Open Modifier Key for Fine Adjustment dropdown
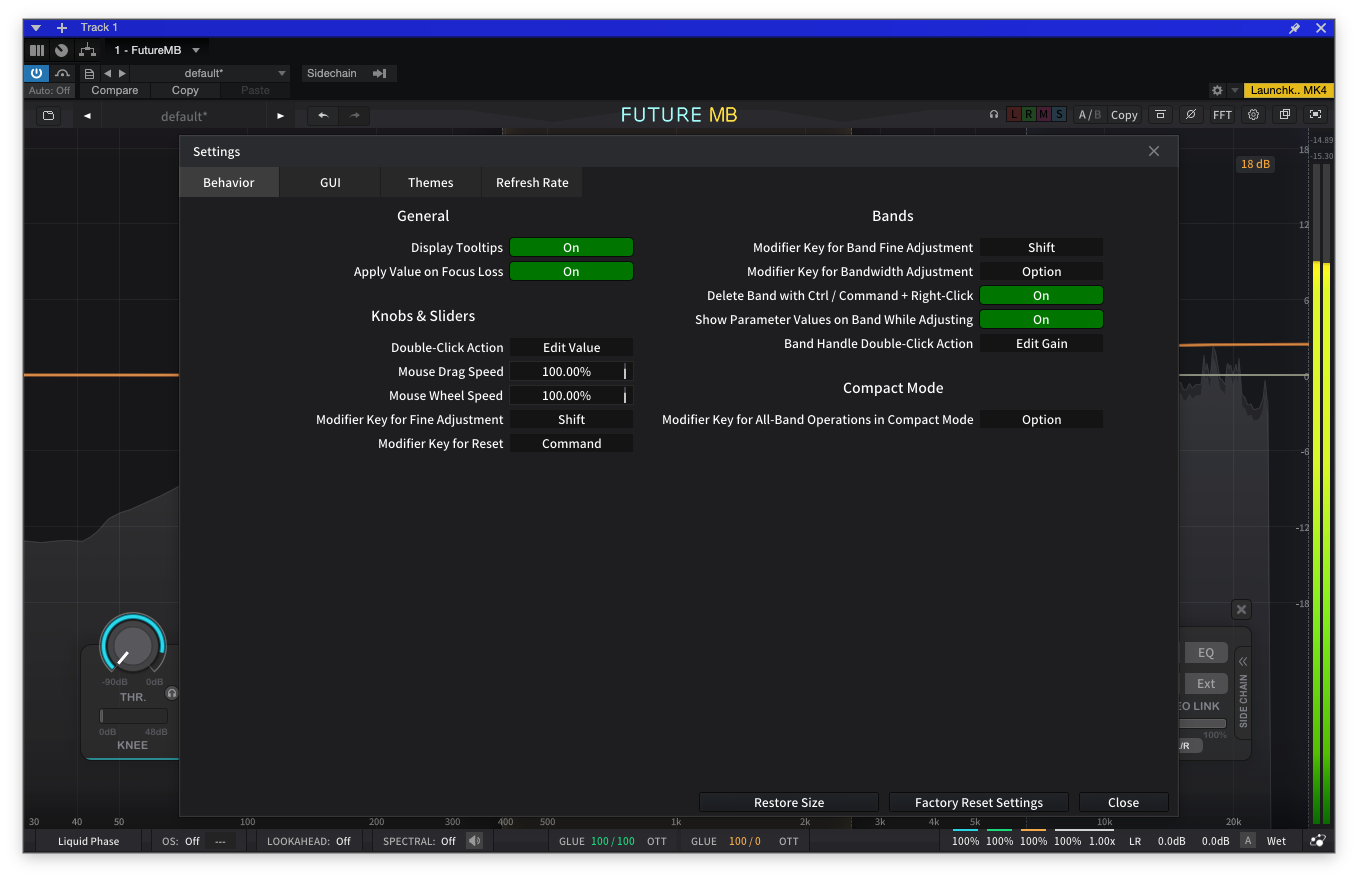The height and width of the screenshot is (880, 1358). (571, 419)
